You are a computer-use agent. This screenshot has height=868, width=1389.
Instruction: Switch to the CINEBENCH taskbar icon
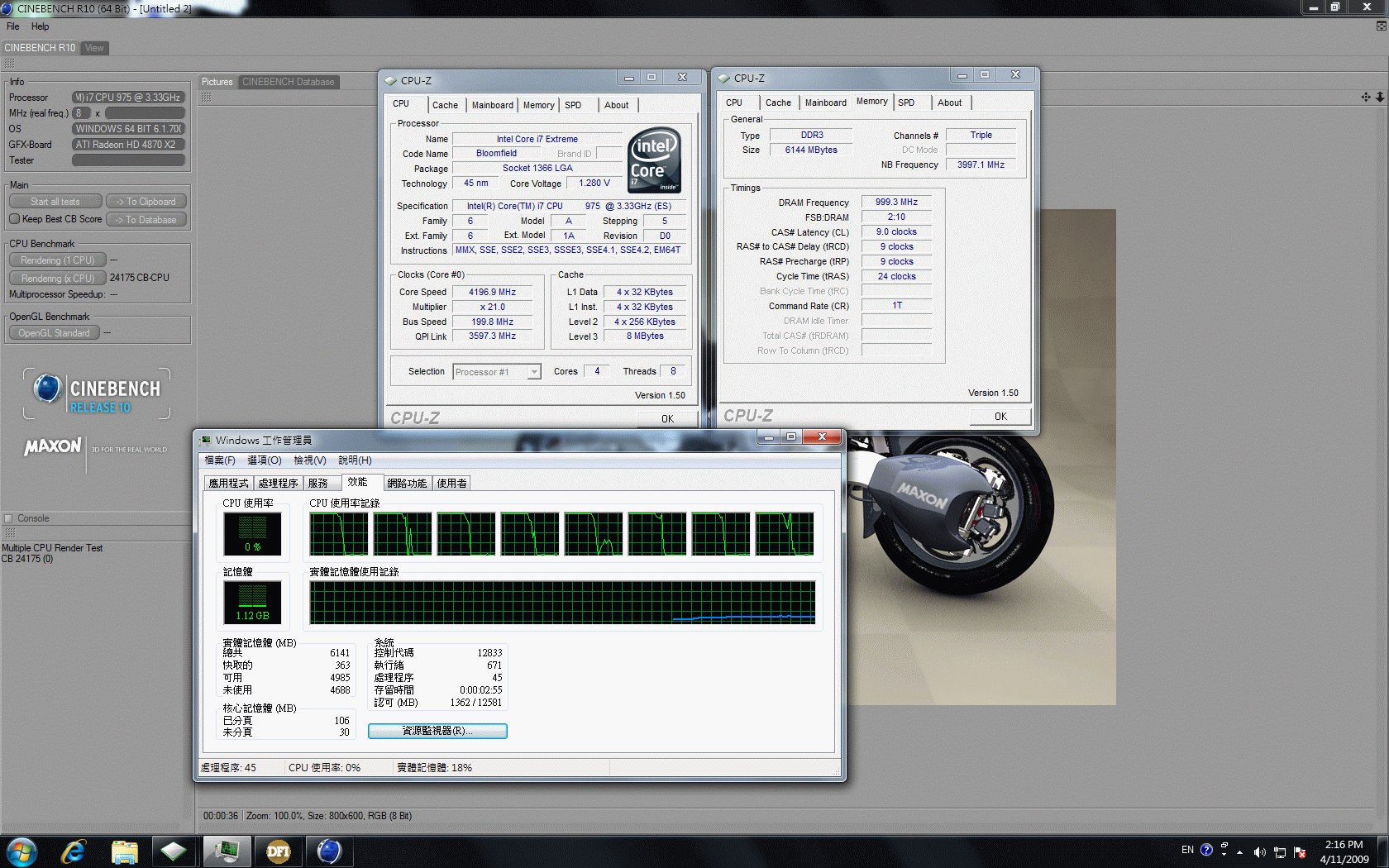click(329, 851)
